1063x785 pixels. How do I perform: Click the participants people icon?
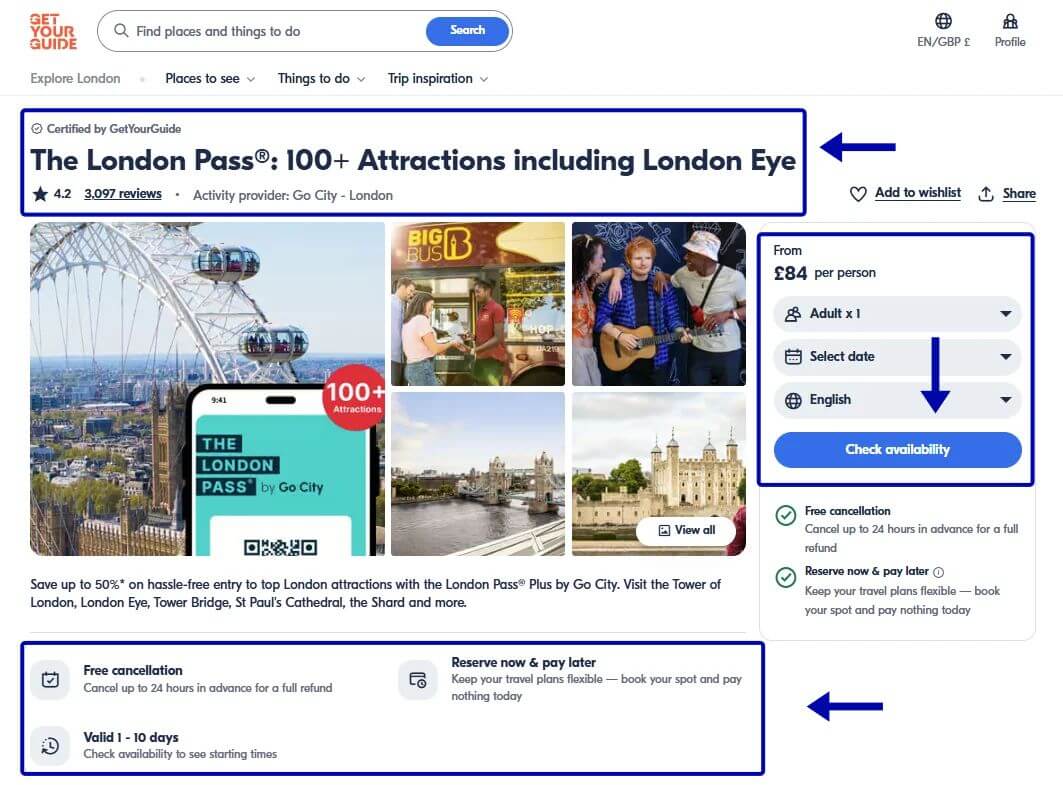(x=793, y=314)
